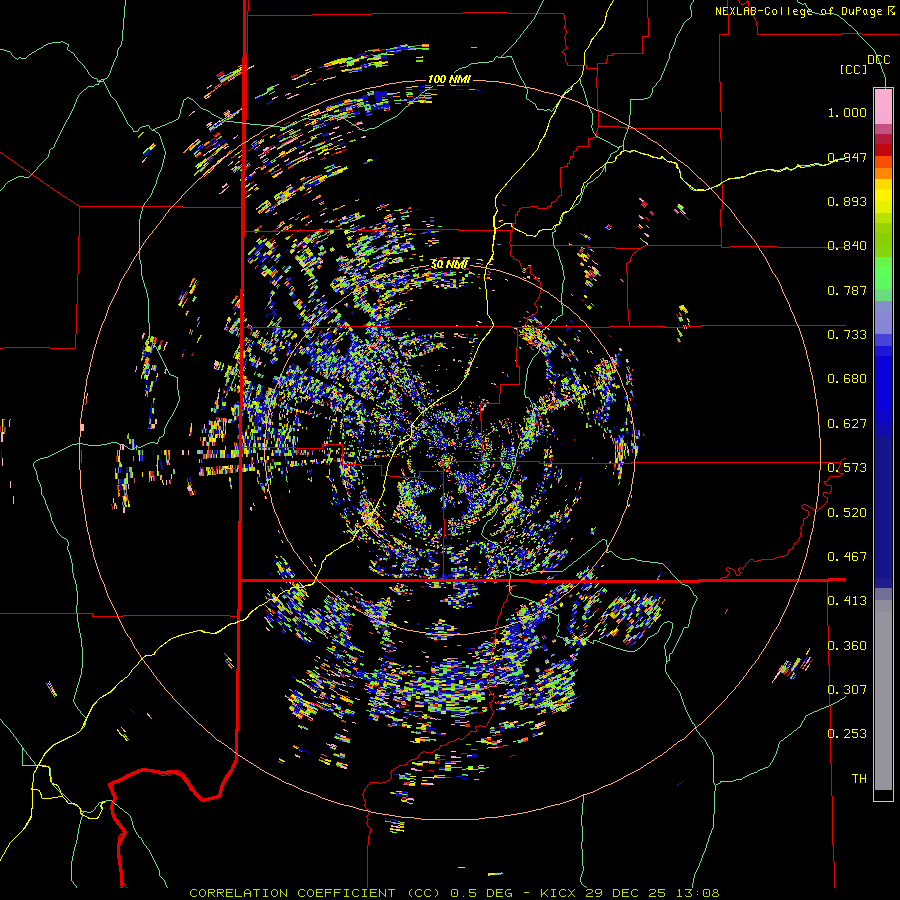The width and height of the screenshot is (900, 900).
Task: Click the 29 DEC 25 date text
Action: tap(626, 893)
